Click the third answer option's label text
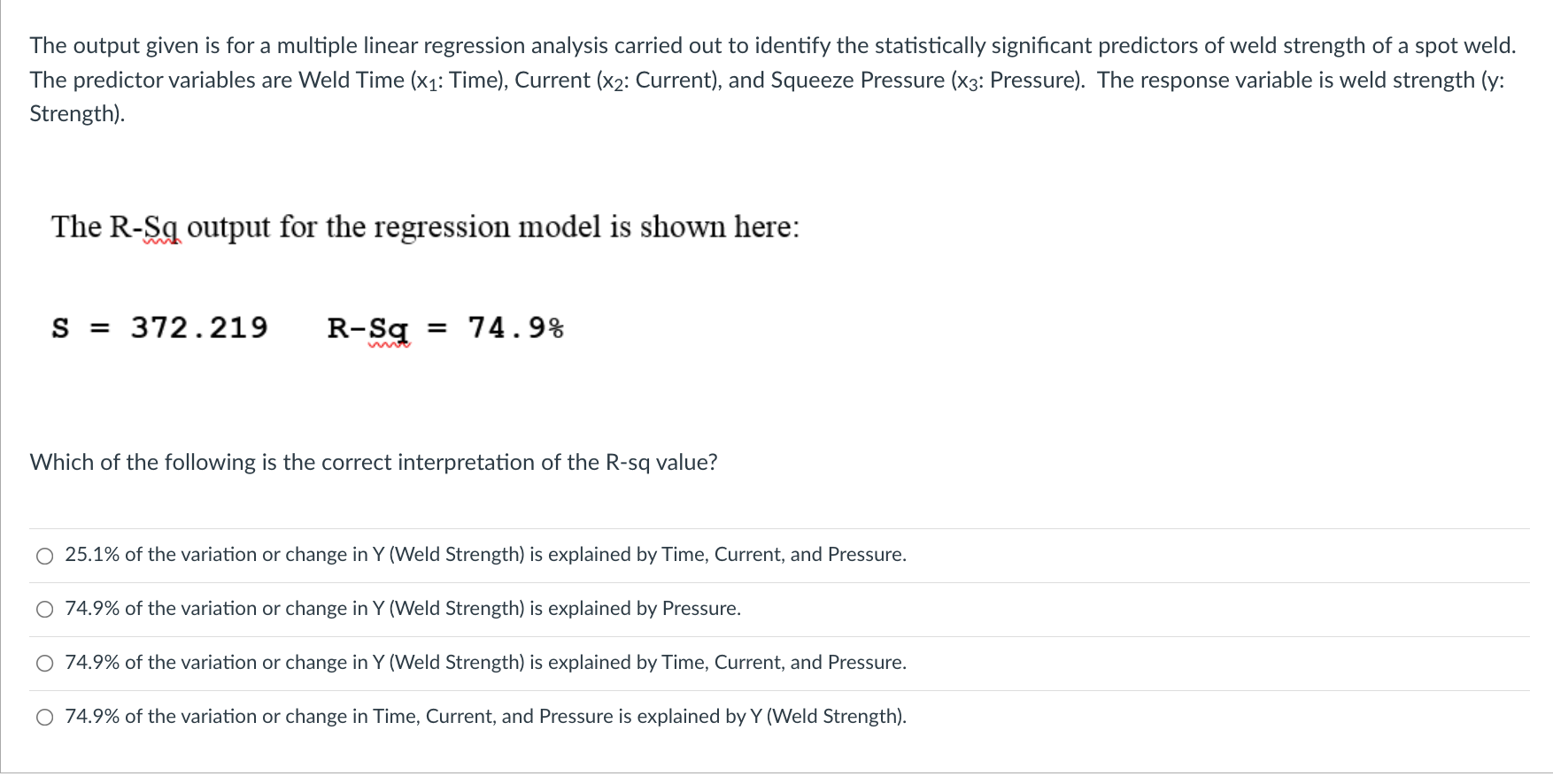This screenshot has height=784, width=1553. click(x=485, y=664)
